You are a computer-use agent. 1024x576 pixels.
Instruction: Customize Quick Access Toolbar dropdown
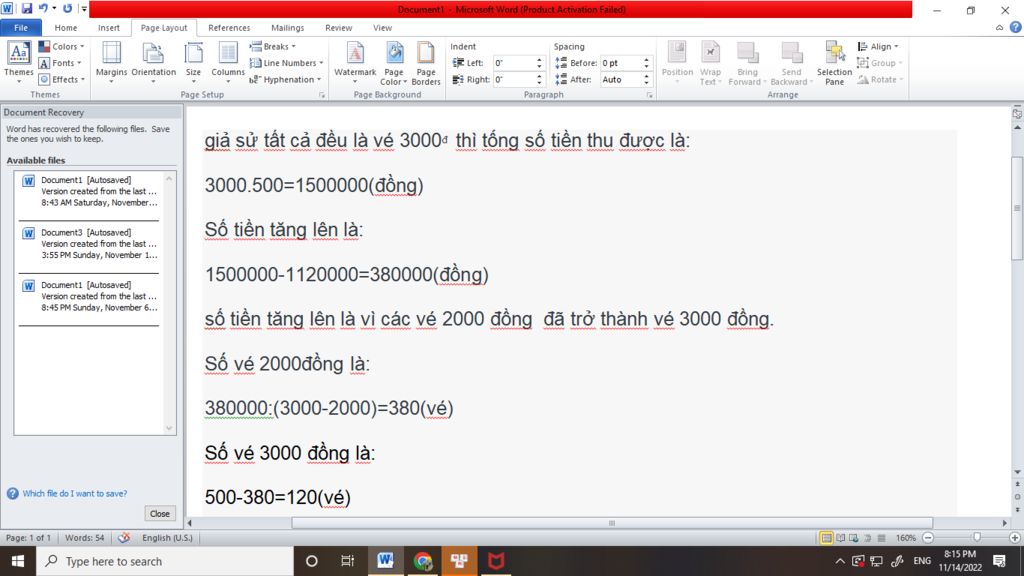click(x=84, y=8)
